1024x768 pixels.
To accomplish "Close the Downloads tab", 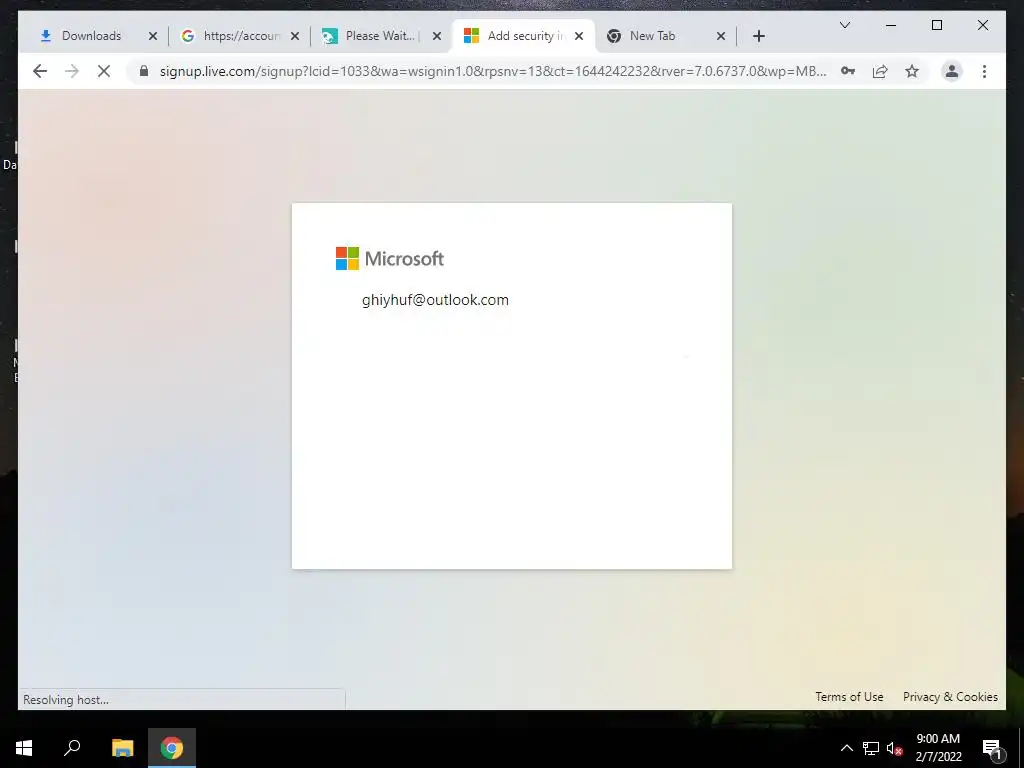I will point(153,36).
